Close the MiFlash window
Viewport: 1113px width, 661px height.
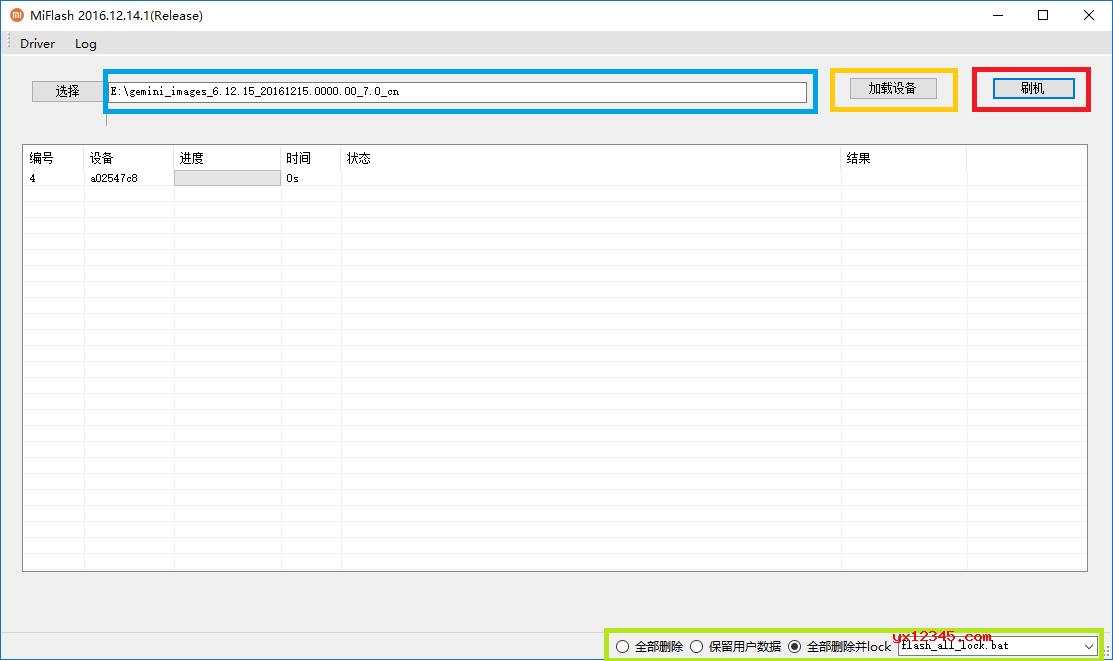[x=1089, y=15]
